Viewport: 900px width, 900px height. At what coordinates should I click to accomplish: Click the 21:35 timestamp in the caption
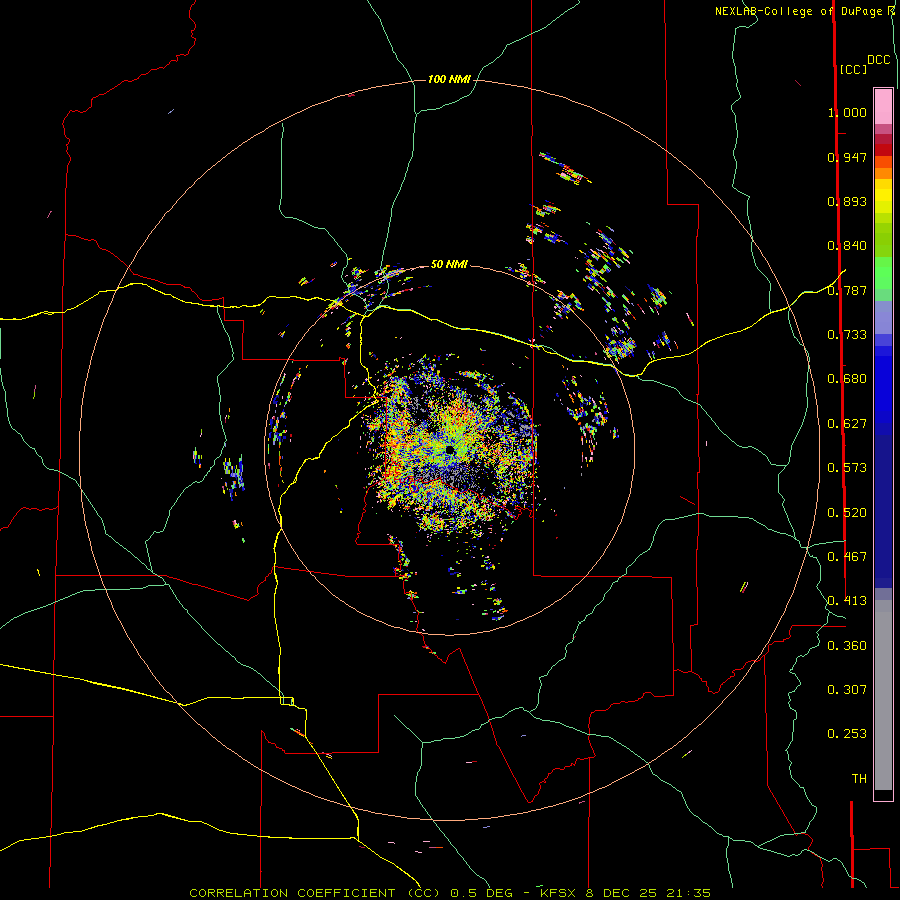[x=688, y=893]
